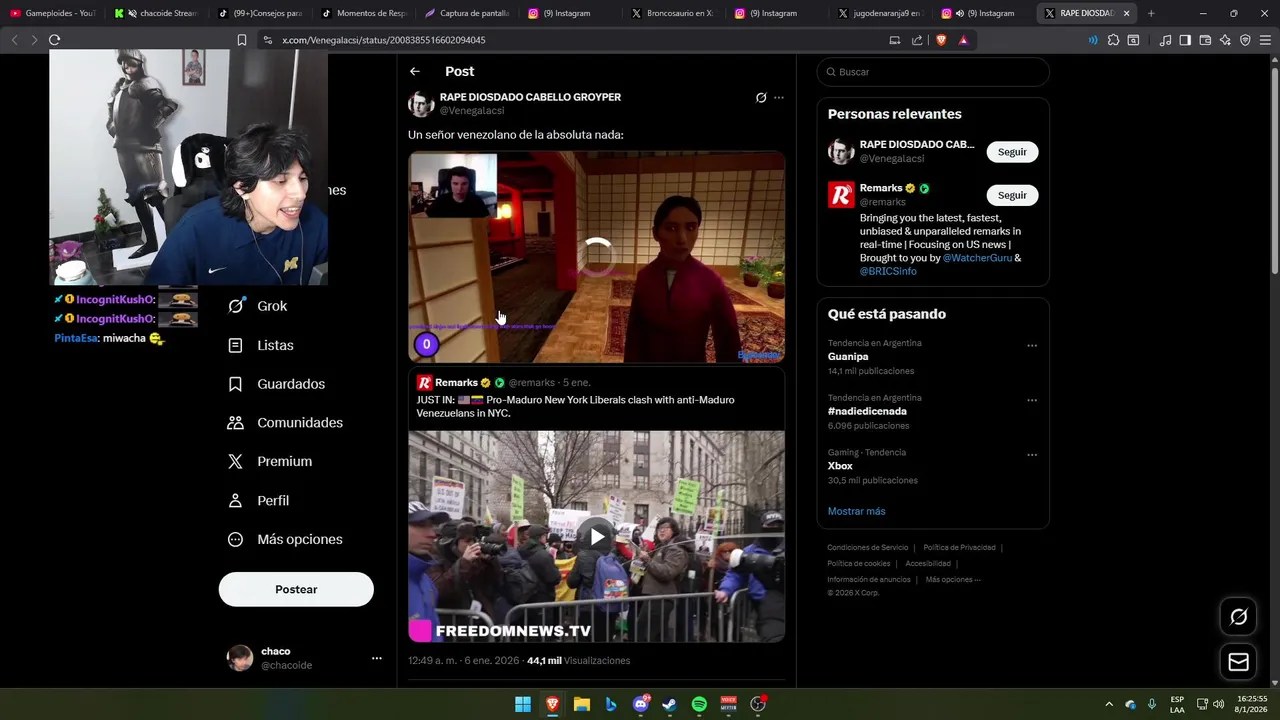
Task: Switch to the chacoide Stream tab
Action: click(155, 13)
